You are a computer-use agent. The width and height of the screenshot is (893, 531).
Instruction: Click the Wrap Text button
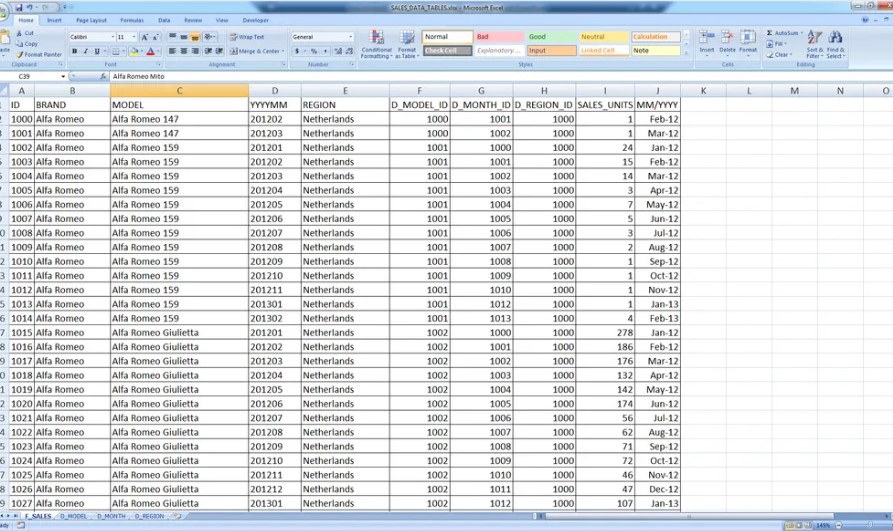coord(247,37)
